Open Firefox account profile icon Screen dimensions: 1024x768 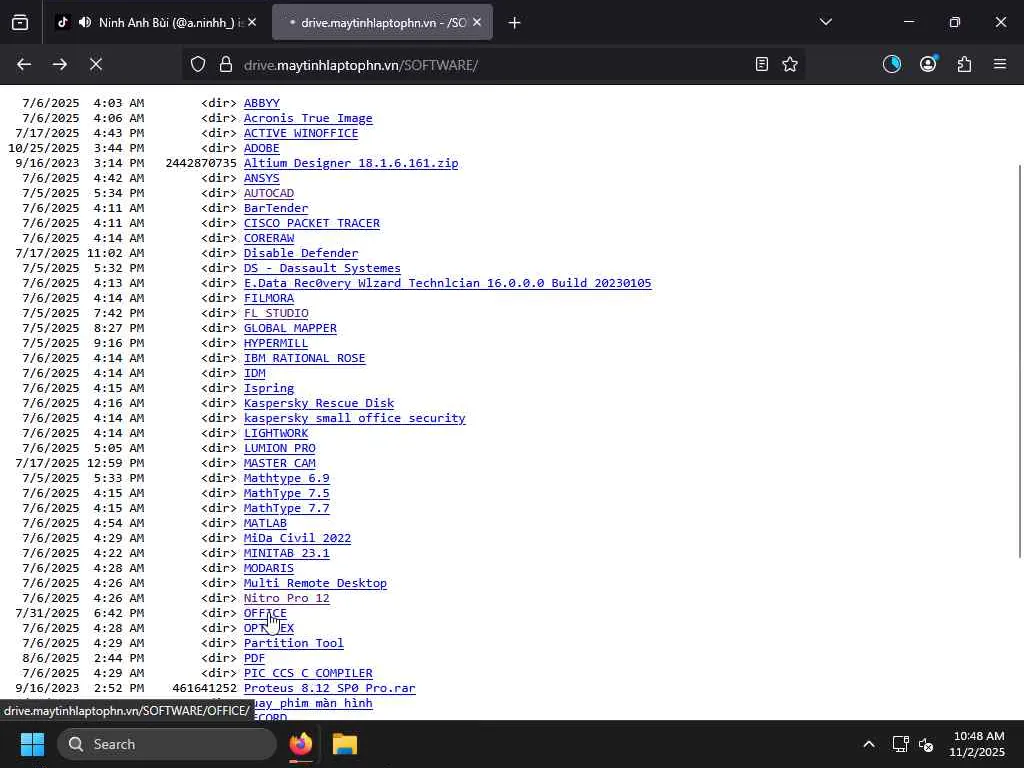click(928, 64)
